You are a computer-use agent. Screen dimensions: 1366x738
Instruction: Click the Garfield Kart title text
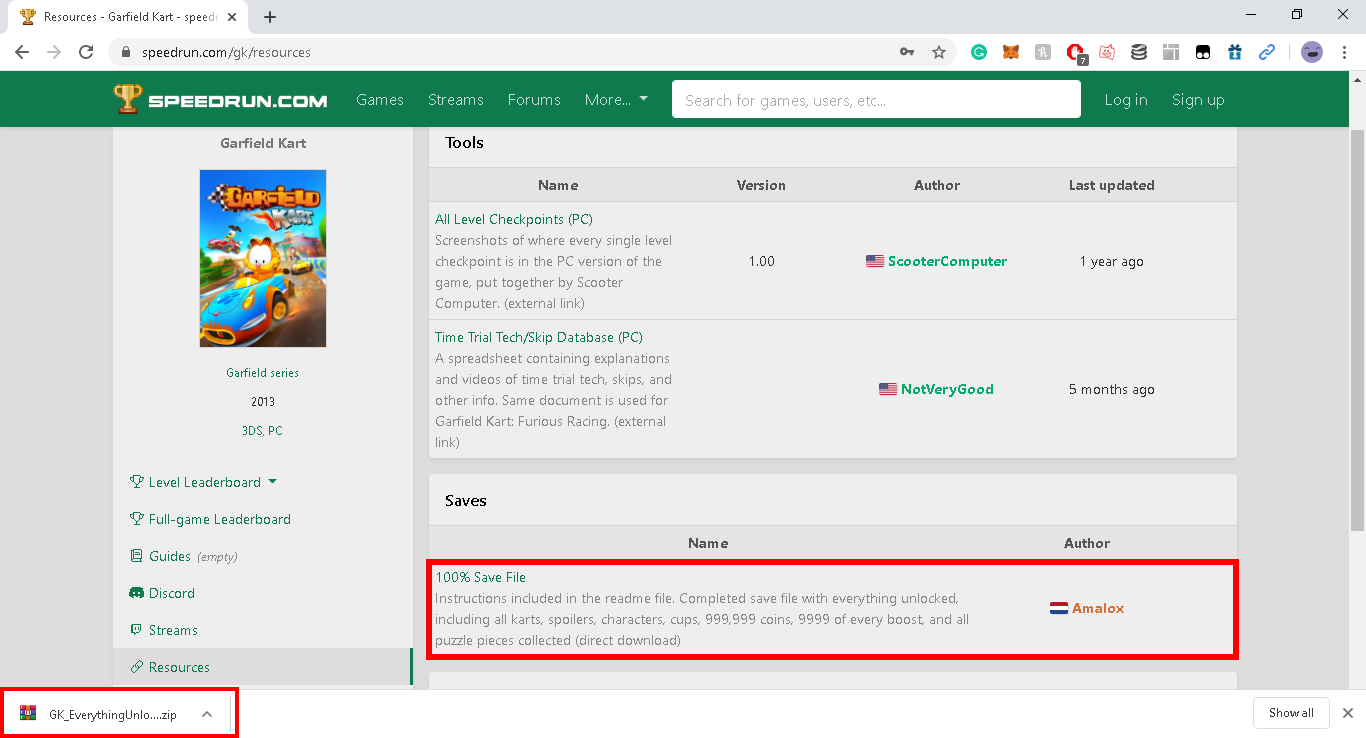263,143
